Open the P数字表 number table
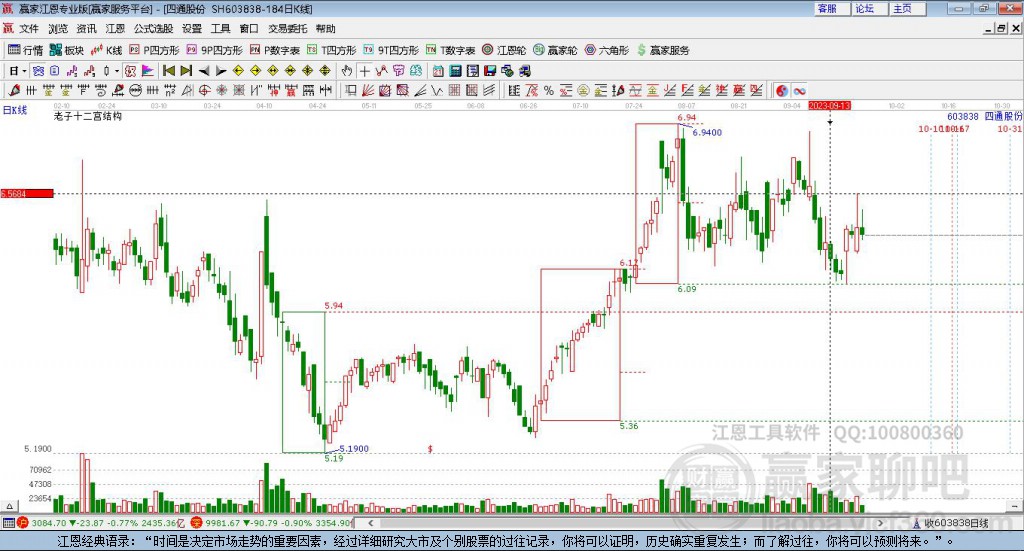 click(274, 50)
